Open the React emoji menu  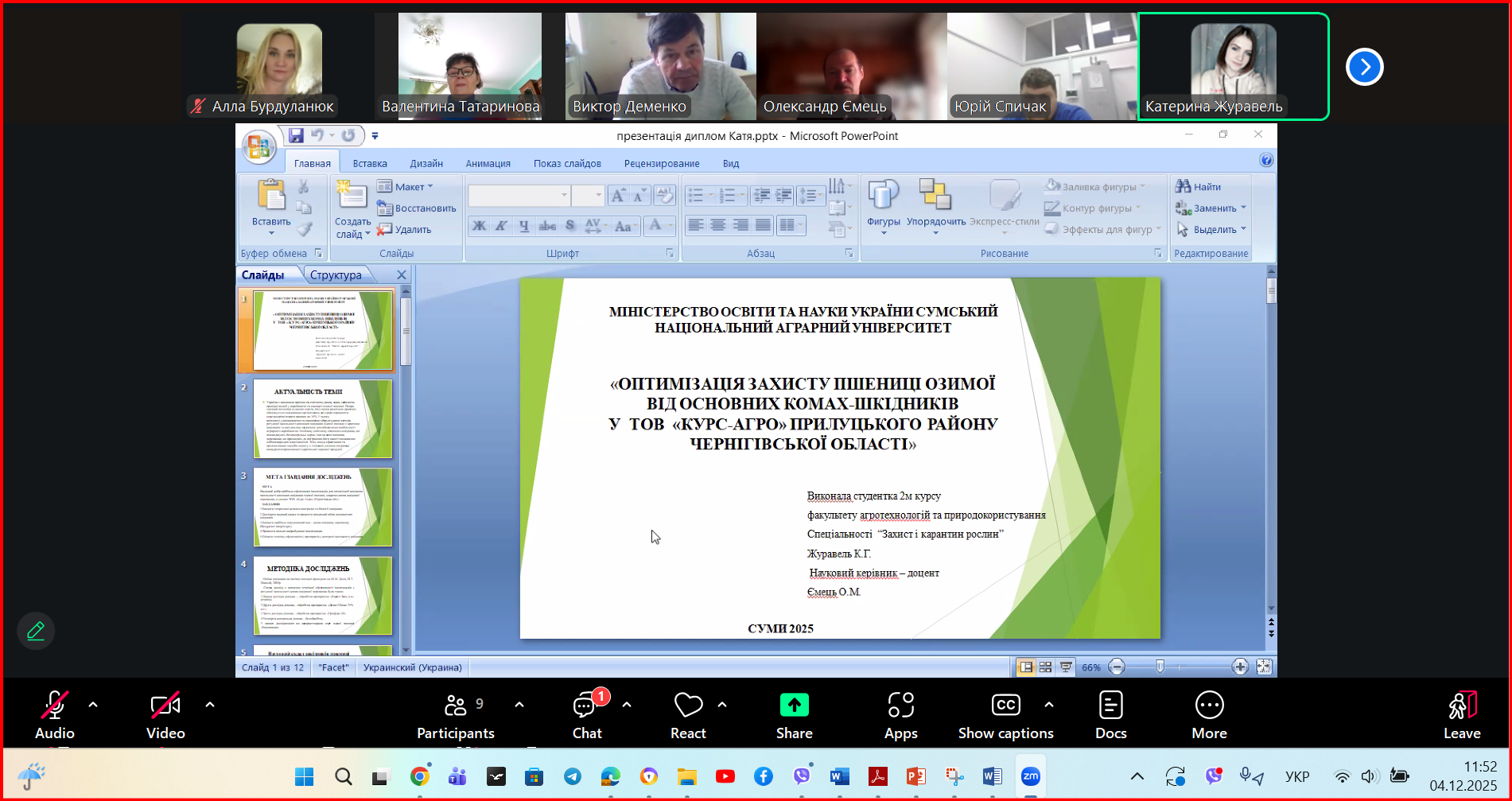point(688,706)
